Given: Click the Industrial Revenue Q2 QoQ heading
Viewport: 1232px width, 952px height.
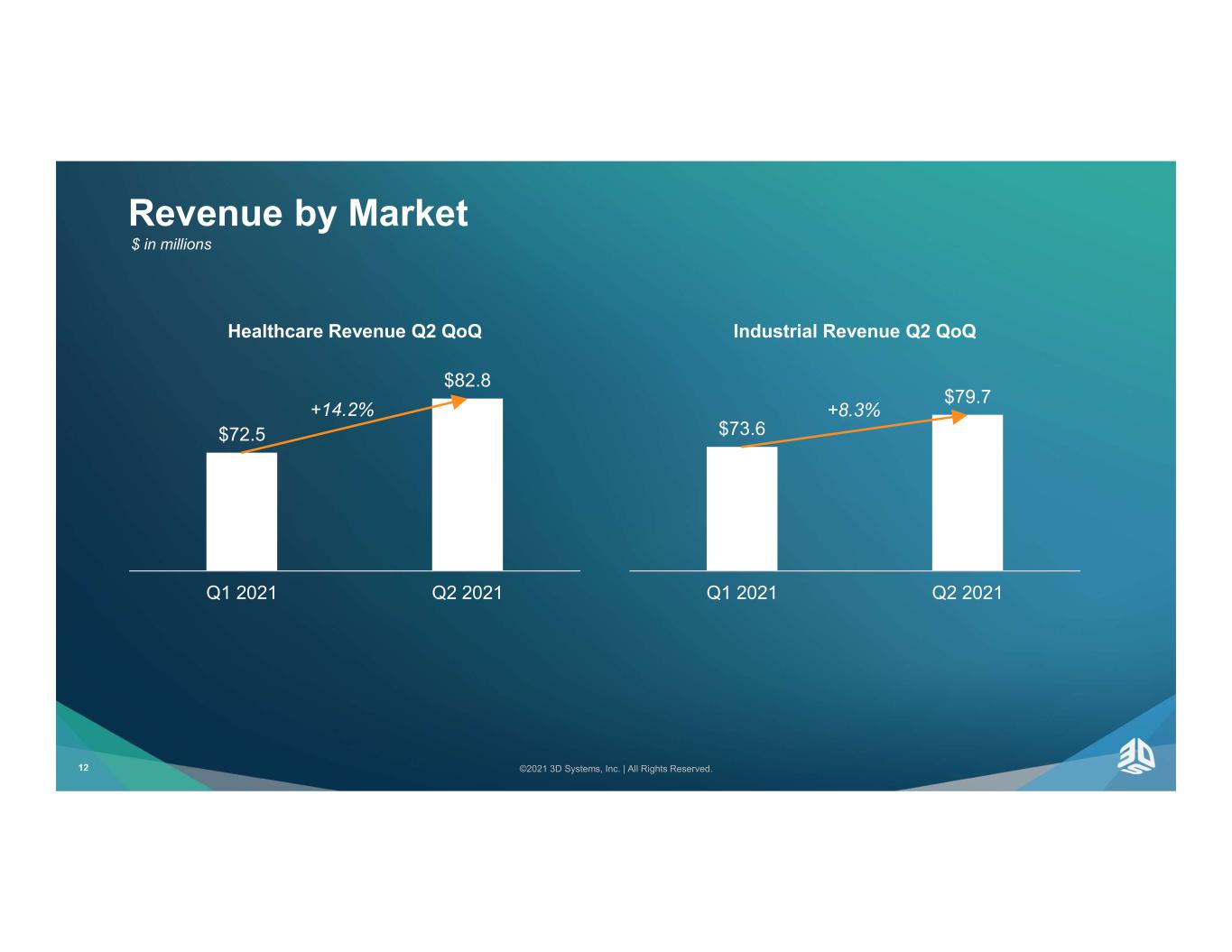Looking at the screenshot, I should (855, 331).
